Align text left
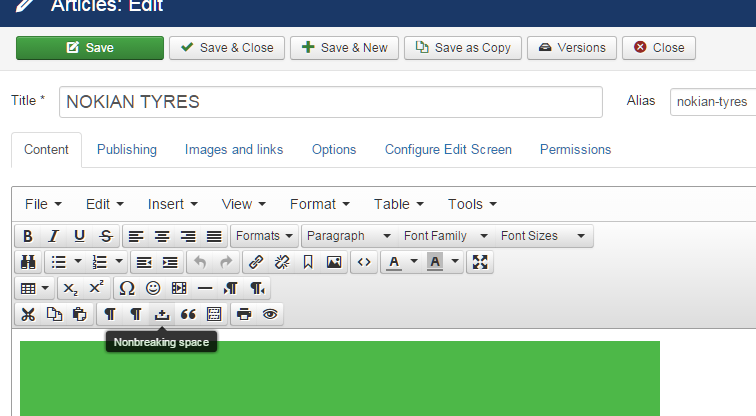Viewport: 756px width, 416px height. (136, 236)
